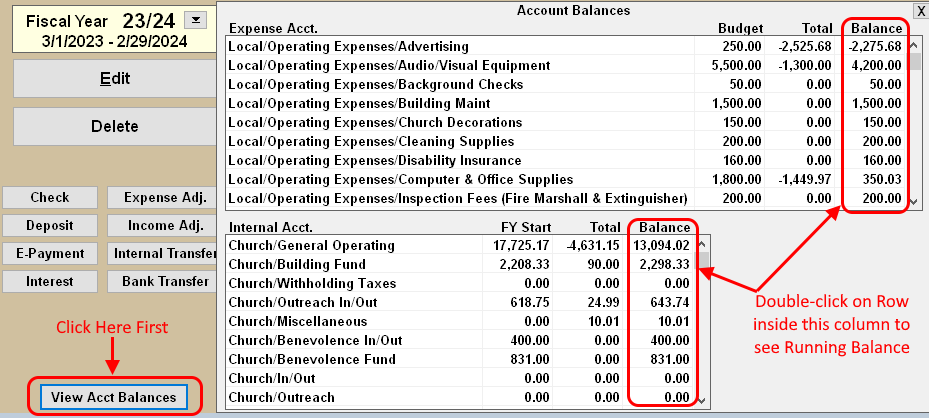Click the Deposit button

pos(50,226)
